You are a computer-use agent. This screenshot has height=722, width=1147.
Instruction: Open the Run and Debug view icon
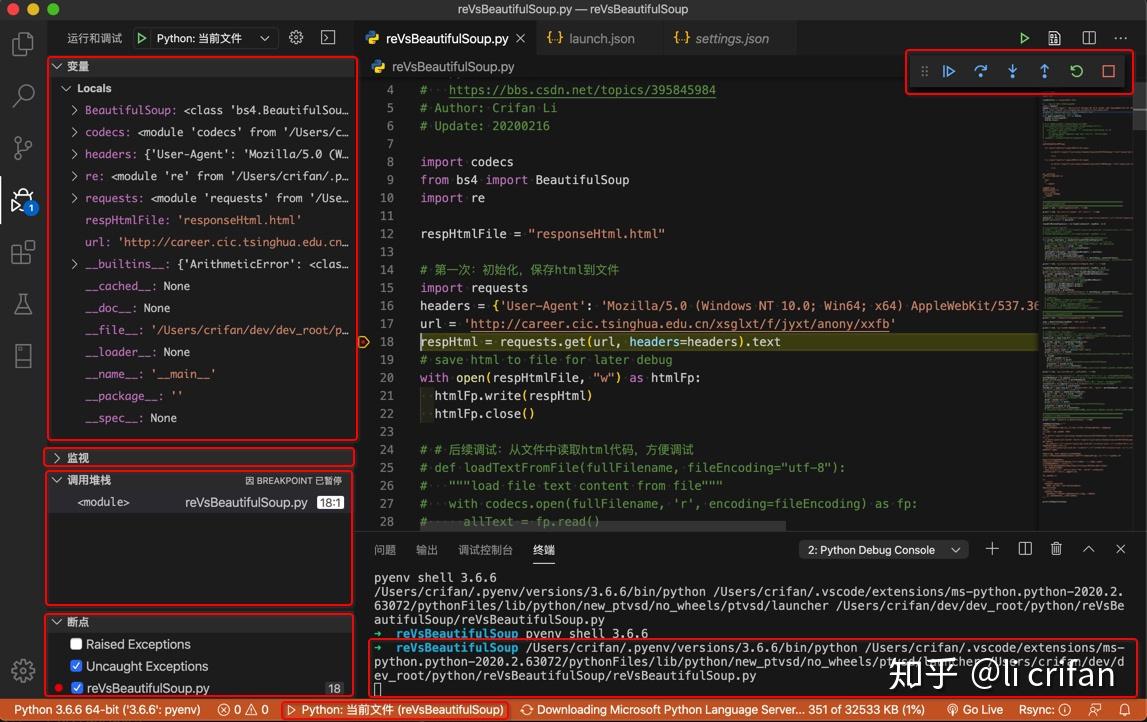[x=23, y=200]
